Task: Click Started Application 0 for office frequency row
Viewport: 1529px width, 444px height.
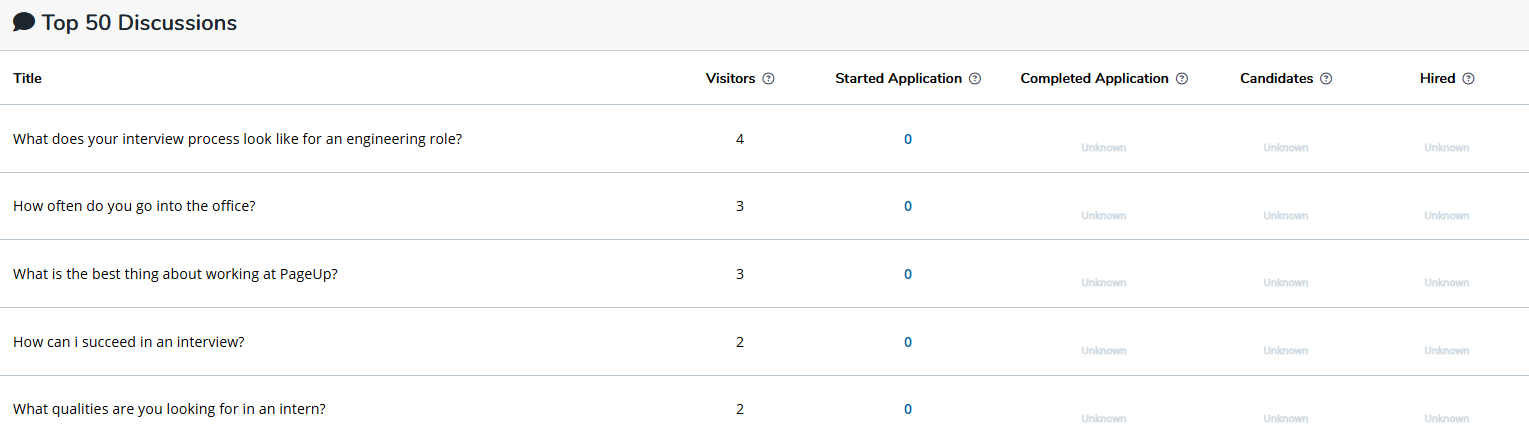Action: 908,206
